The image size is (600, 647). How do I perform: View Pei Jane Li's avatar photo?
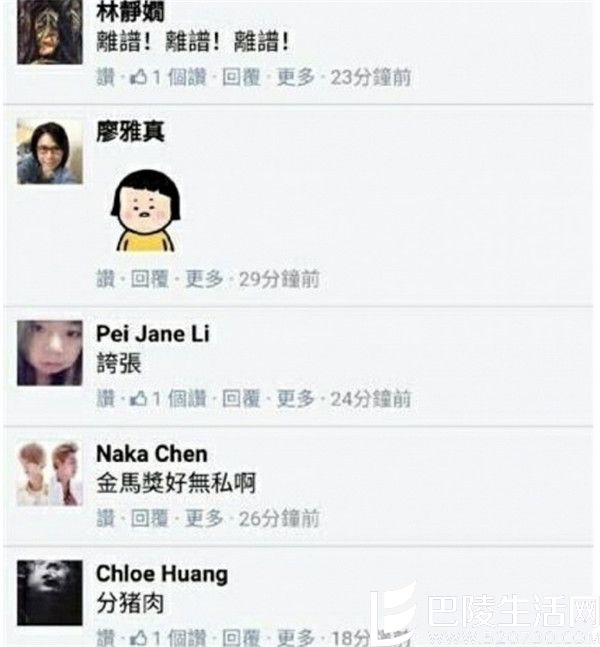(x=50, y=353)
